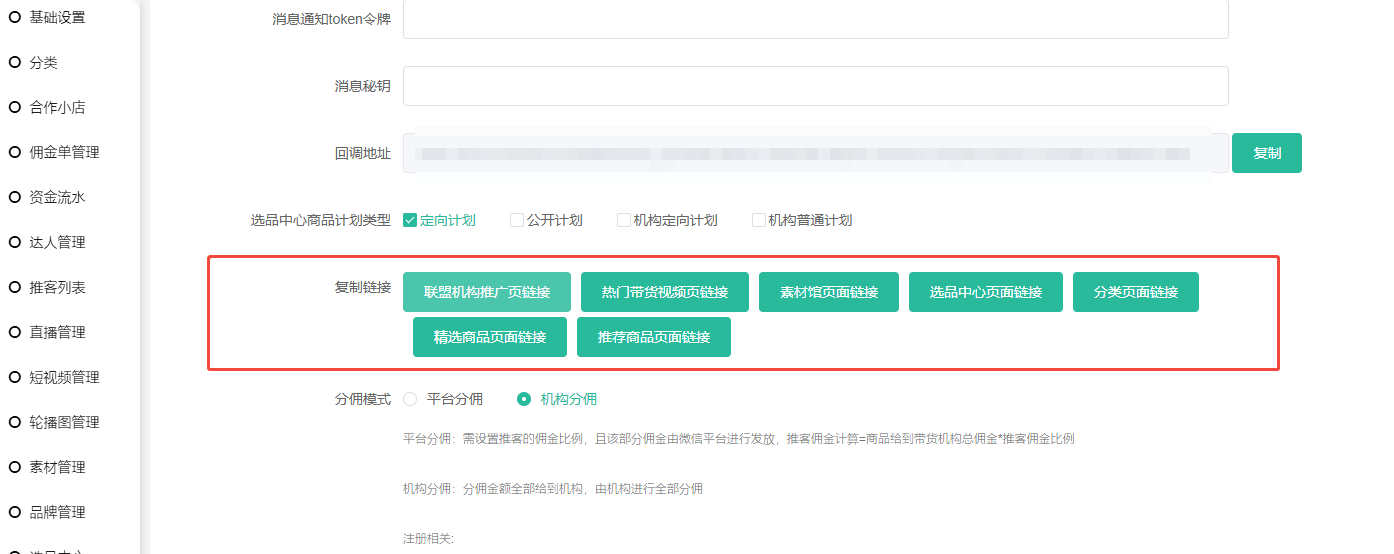Select the 平台分佣 radio button
Screen dimensions: 1394x554
point(410,399)
